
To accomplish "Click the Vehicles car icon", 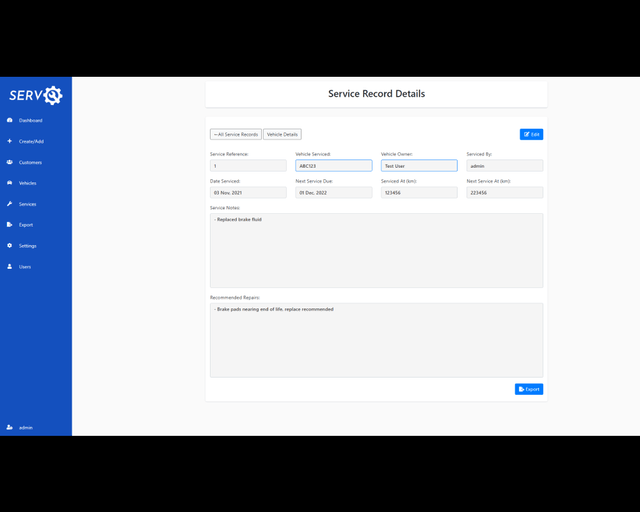I will (x=10, y=183).
